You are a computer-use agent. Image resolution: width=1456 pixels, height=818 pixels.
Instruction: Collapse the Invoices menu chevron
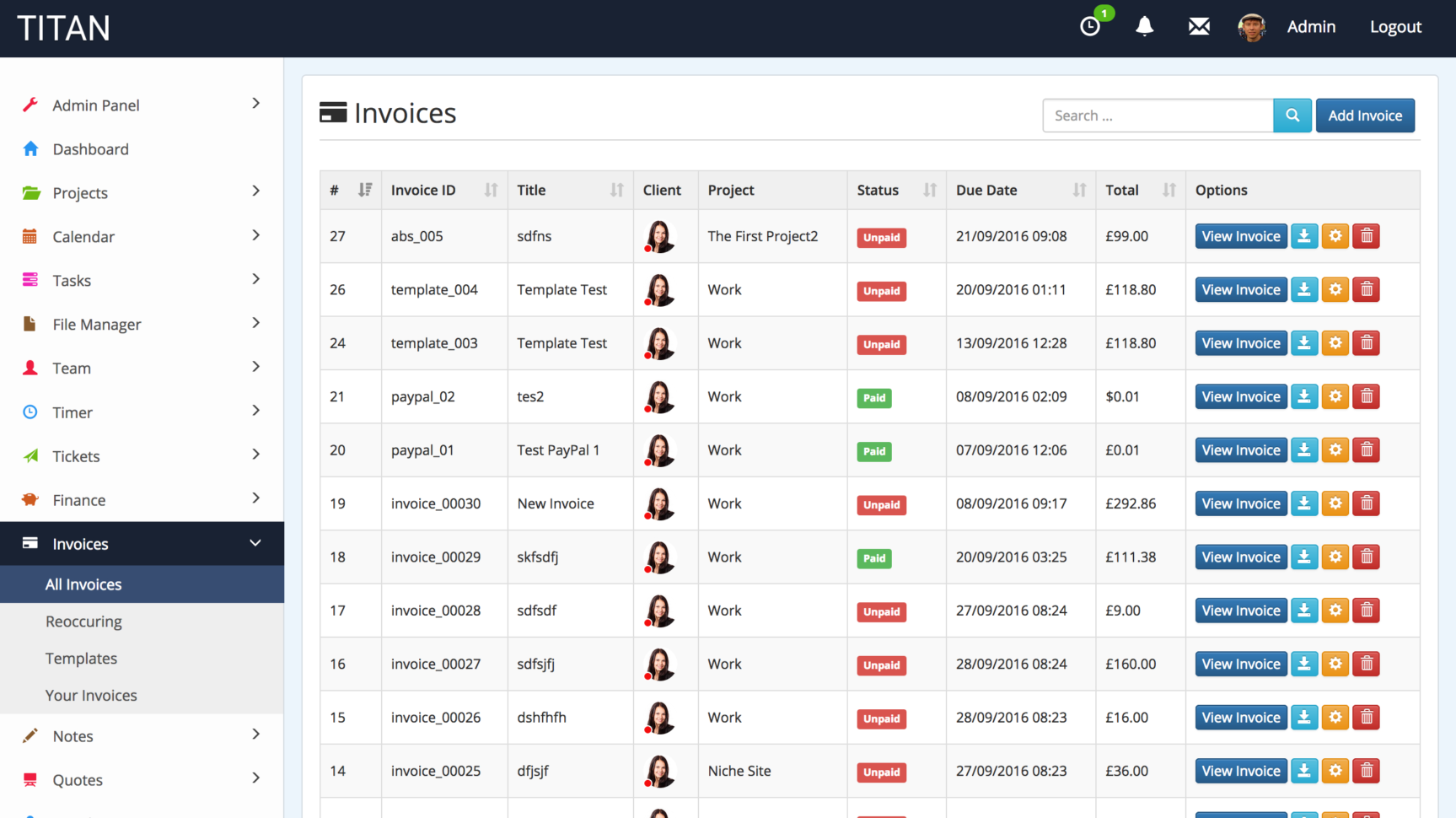click(255, 543)
